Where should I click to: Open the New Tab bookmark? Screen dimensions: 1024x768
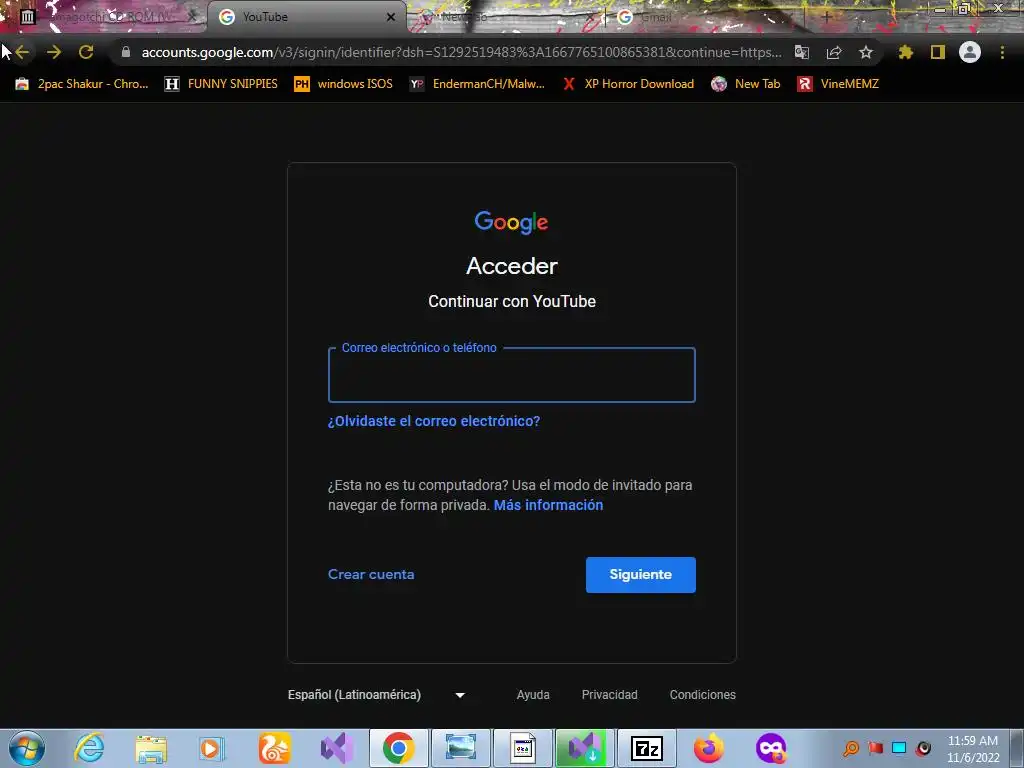pyautogui.click(x=746, y=84)
